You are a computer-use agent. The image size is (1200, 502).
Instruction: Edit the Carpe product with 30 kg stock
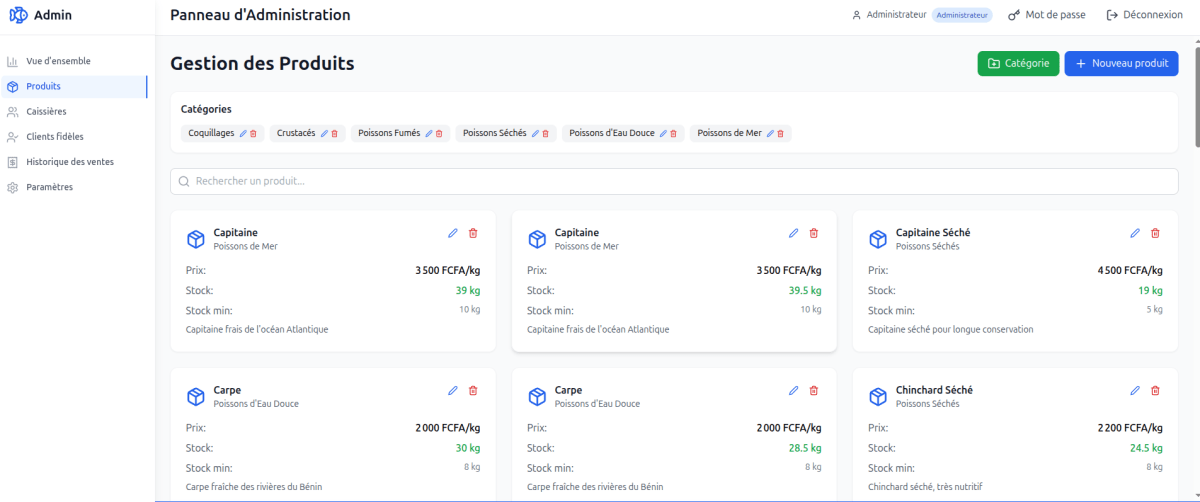(x=453, y=390)
